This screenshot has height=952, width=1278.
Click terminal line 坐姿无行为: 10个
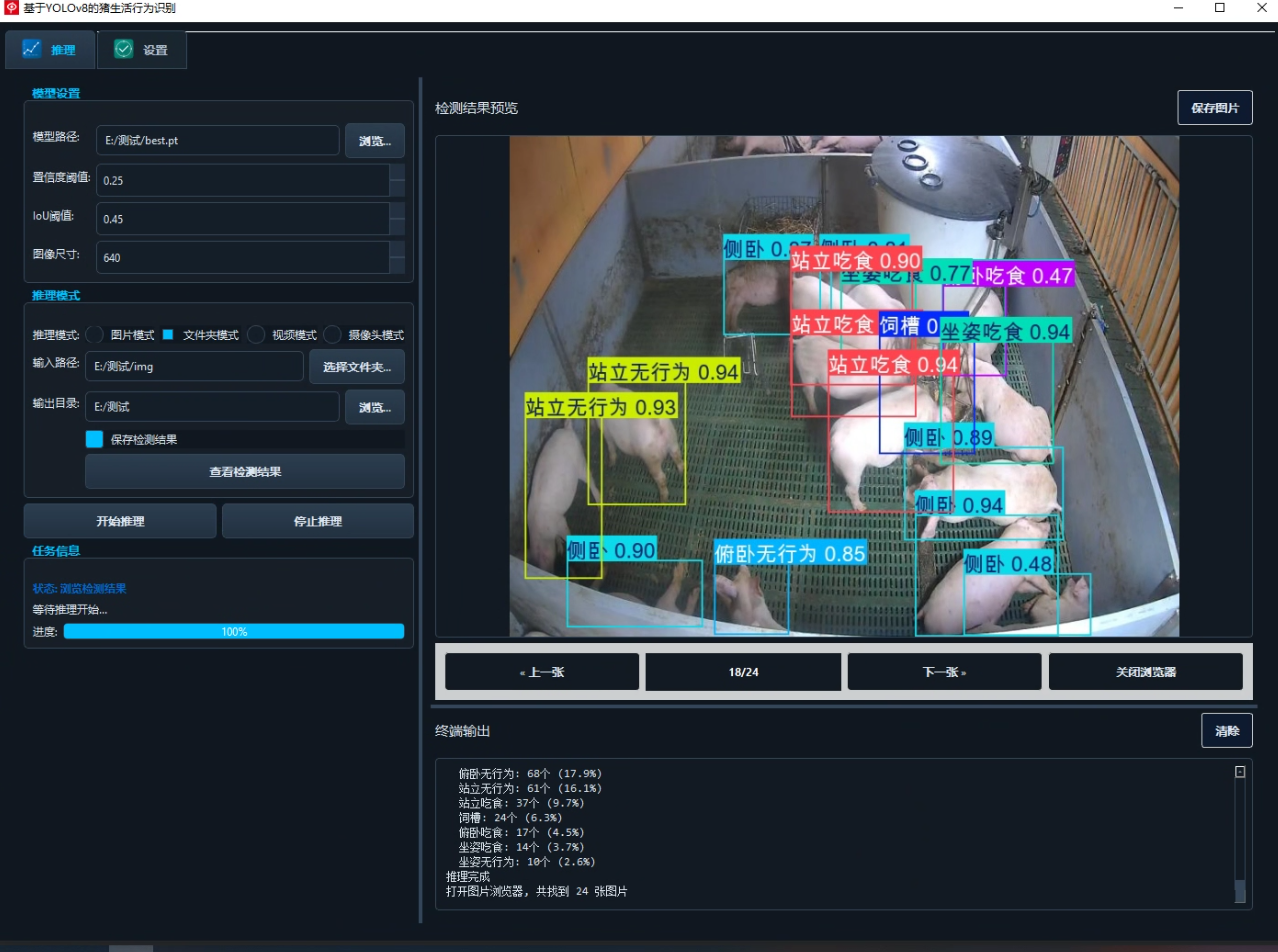526,861
